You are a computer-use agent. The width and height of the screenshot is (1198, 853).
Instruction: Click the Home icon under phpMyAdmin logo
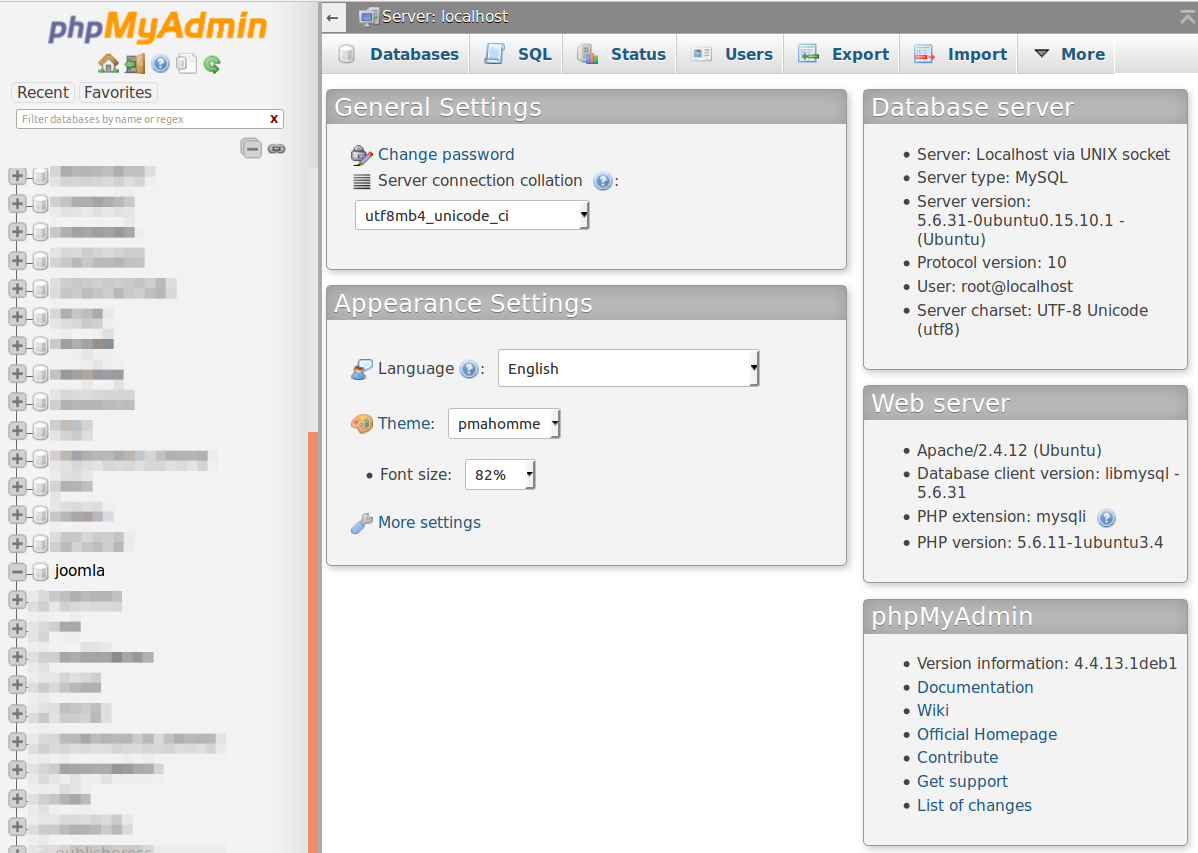[108, 64]
